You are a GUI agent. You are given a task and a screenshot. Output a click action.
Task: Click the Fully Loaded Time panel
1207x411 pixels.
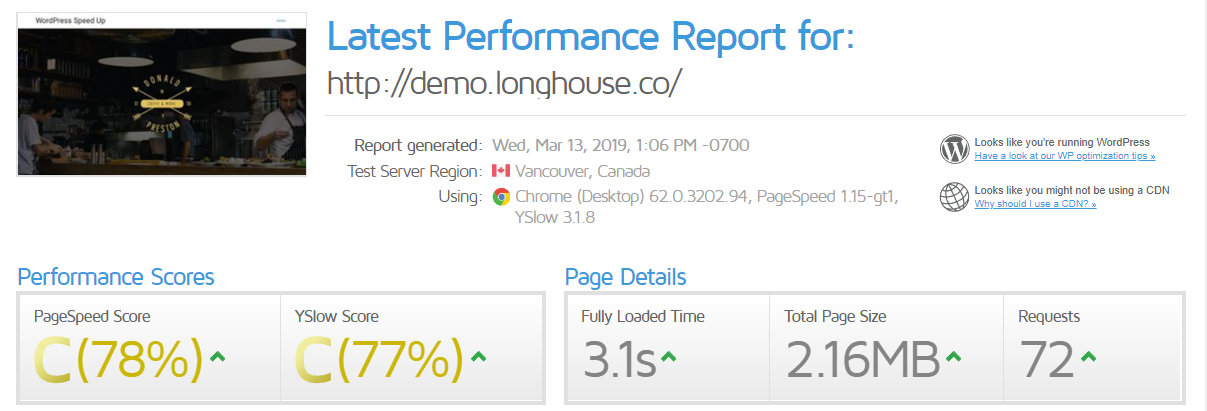point(667,348)
